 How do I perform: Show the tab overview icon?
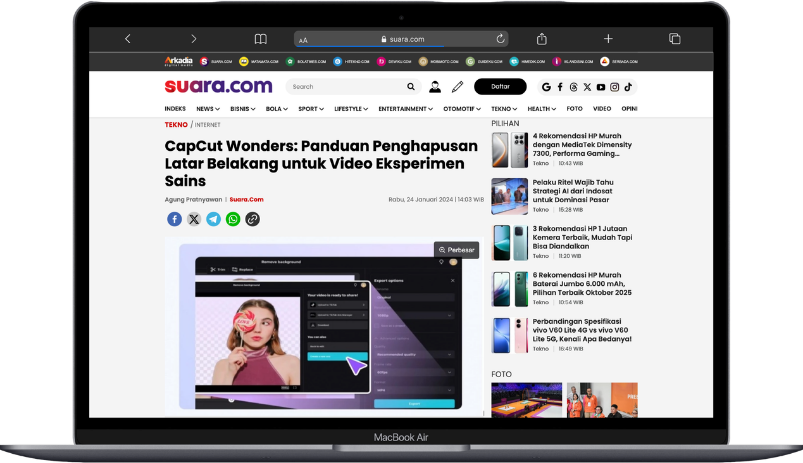tap(674, 39)
